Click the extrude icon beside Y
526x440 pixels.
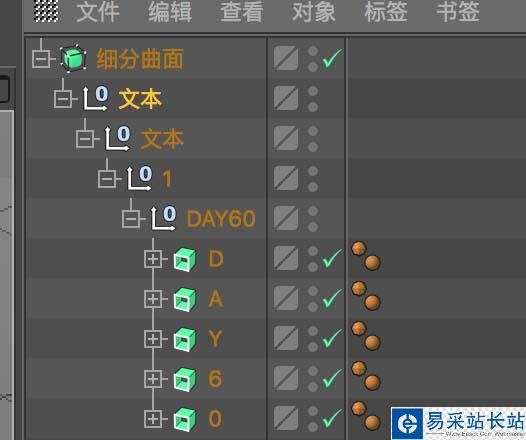pyautogui.click(x=185, y=339)
